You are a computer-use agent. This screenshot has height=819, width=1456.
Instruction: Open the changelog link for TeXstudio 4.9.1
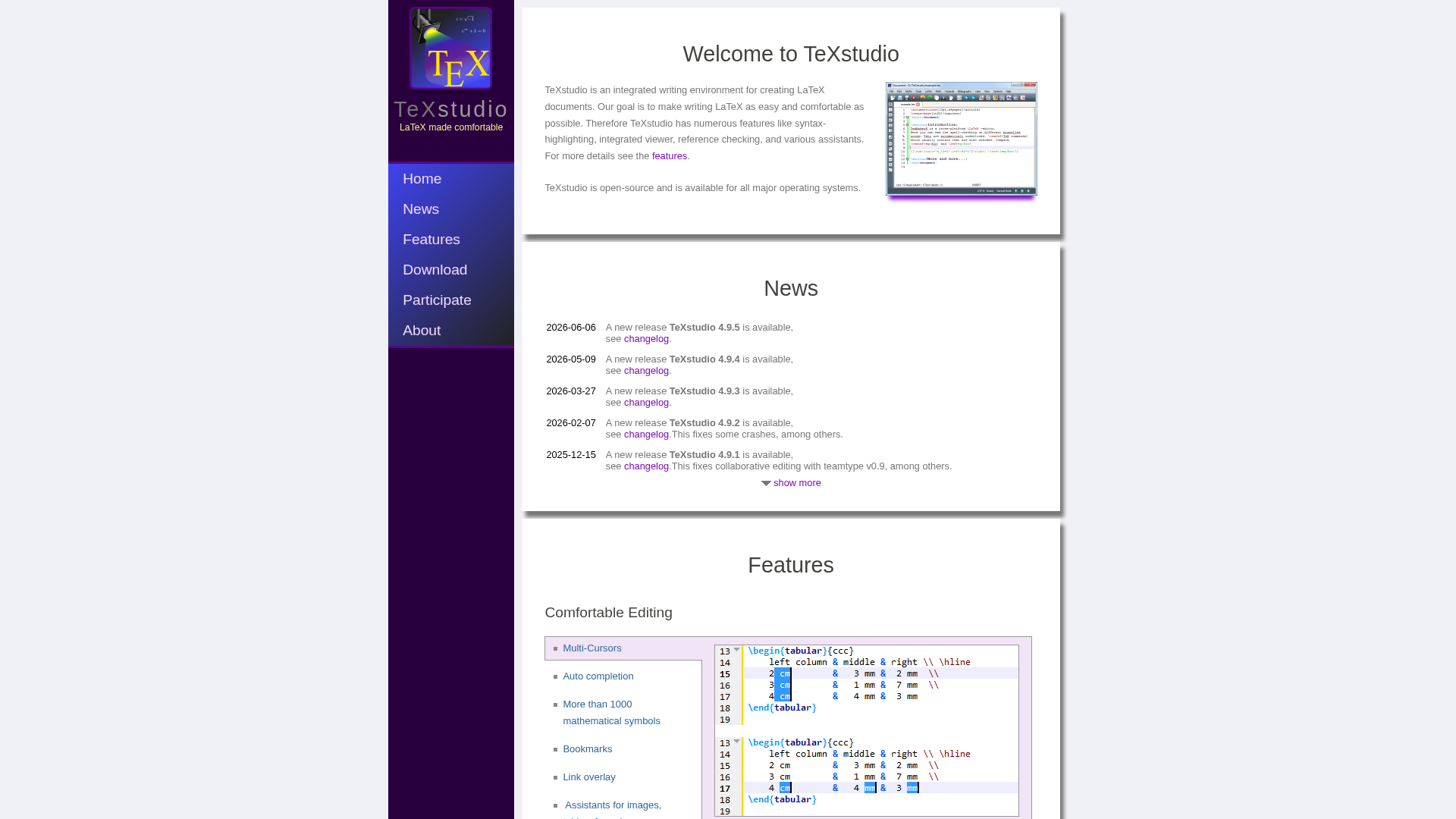pos(646,466)
